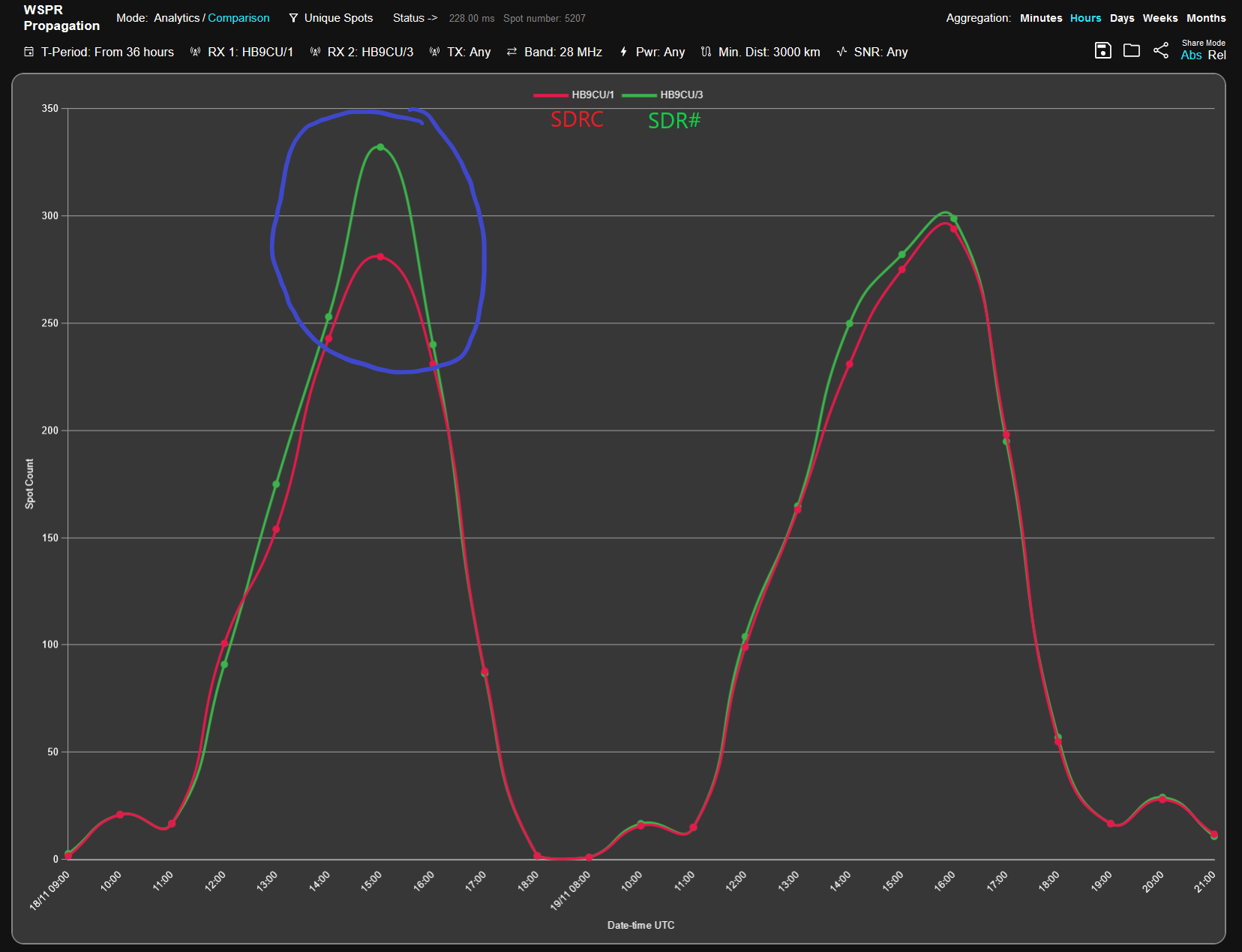The height and width of the screenshot is (952, 1242).
Task: Click the Unique Spots filter icon
Action: (293, 18)
